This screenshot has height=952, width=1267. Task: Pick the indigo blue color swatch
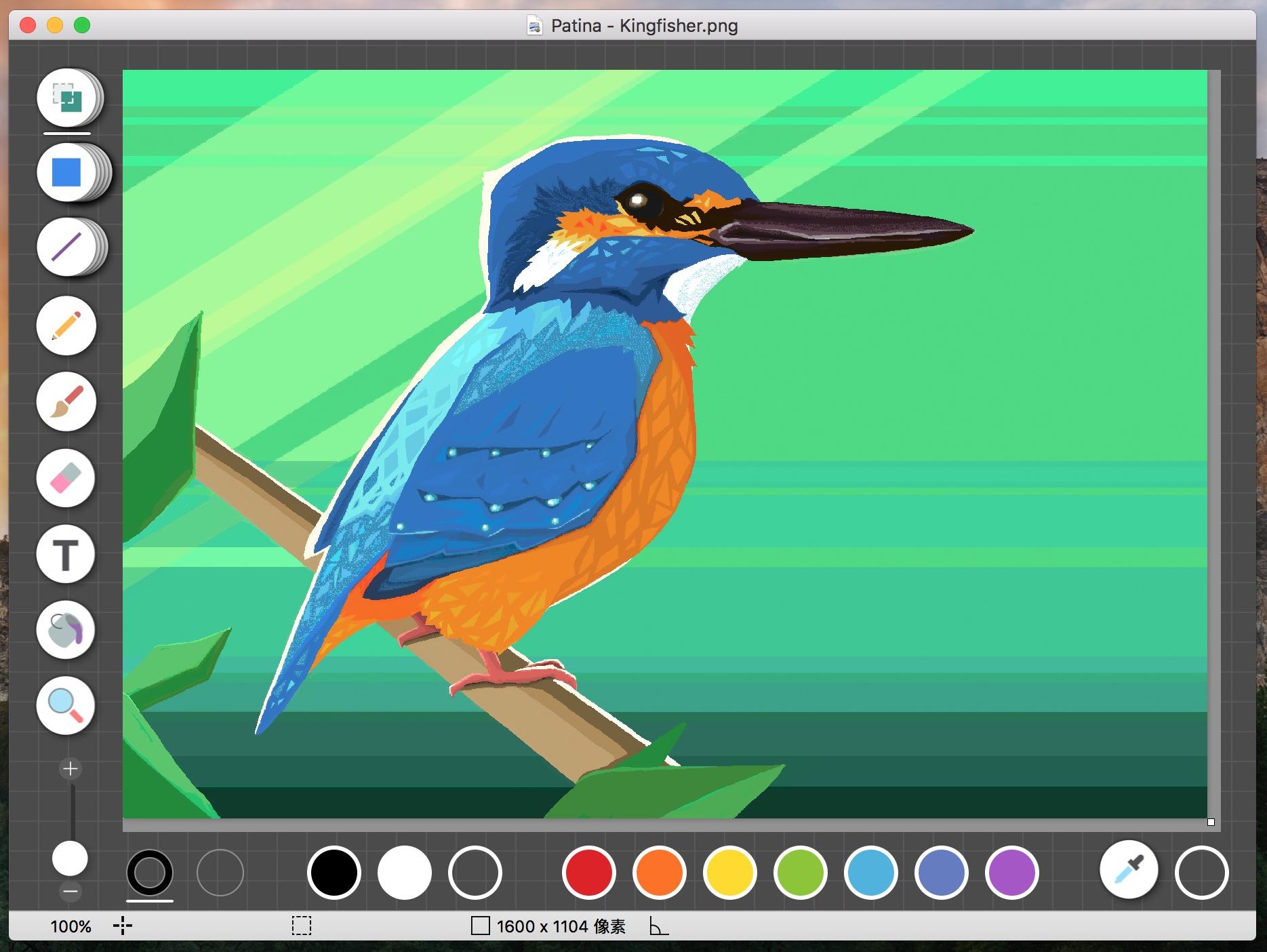tap(942, 873)
